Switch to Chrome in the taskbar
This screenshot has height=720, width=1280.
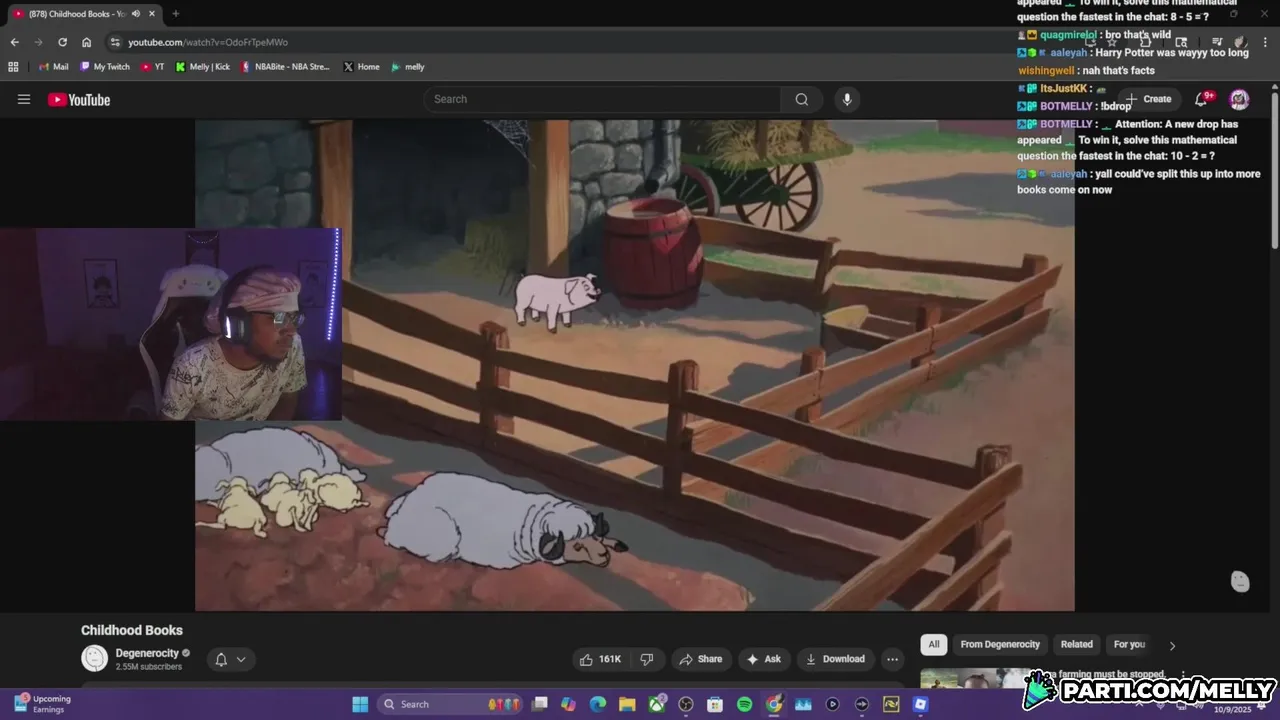[774, 704]
